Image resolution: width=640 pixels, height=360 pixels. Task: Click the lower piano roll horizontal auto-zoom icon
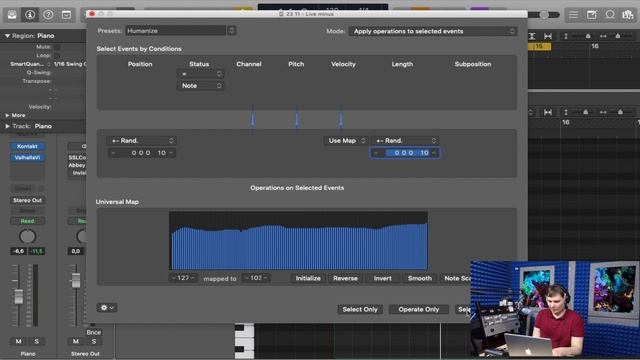coord(548,112)
